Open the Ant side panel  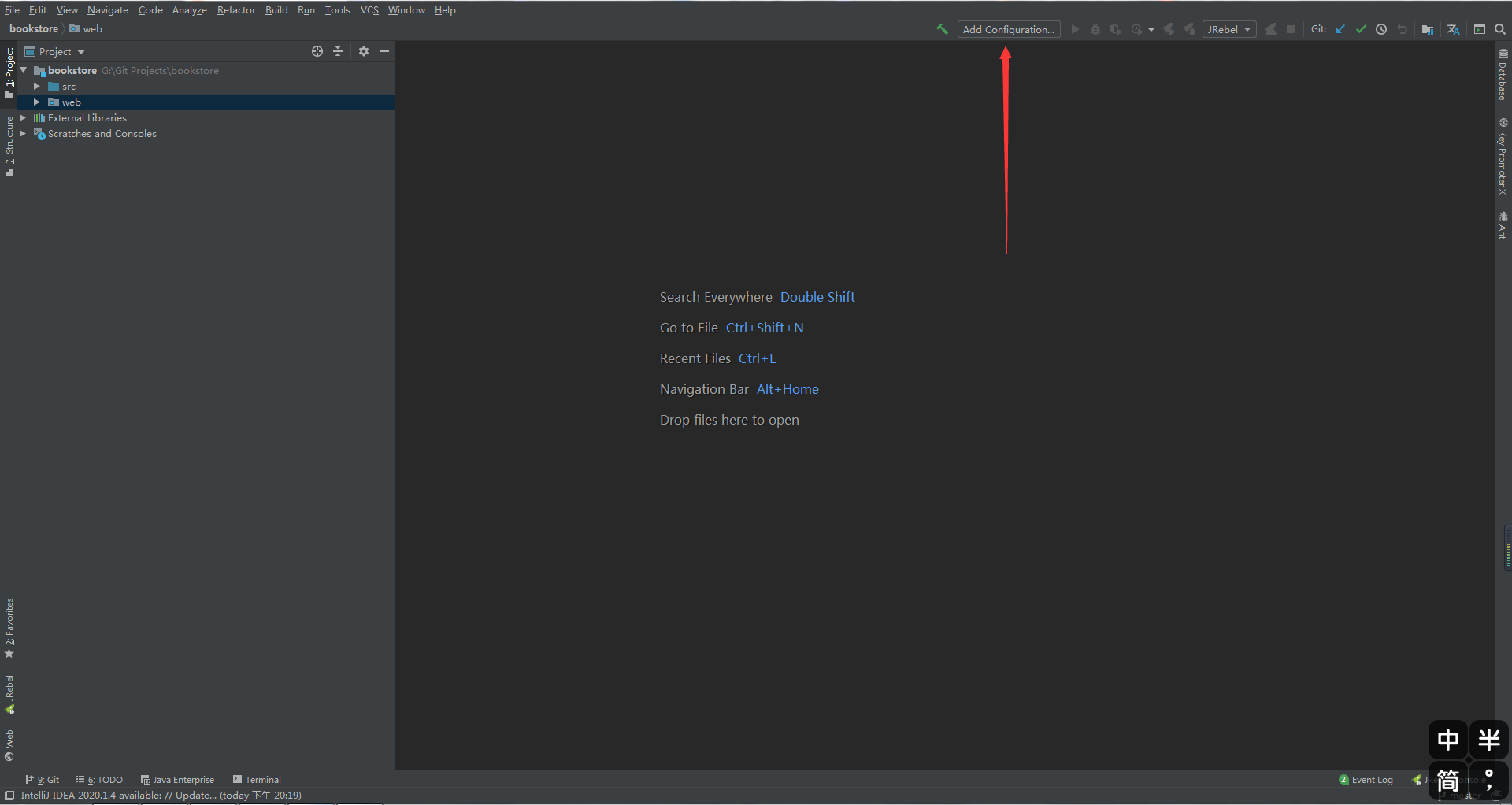click(x=1503, y=224)
